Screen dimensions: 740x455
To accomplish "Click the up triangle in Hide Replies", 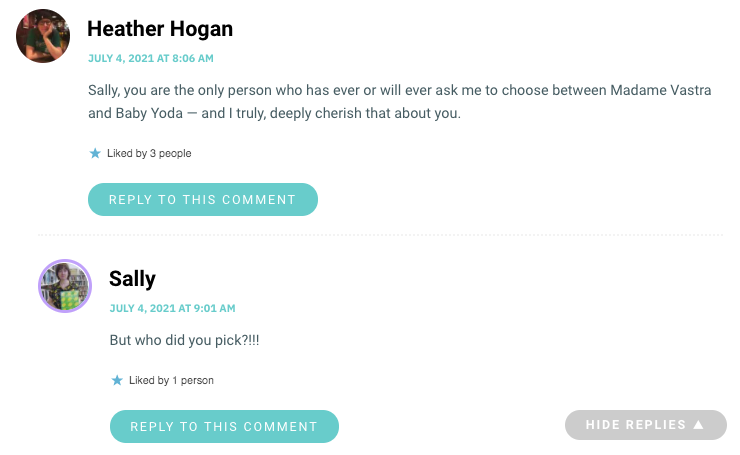I will [x=699, y=425].
